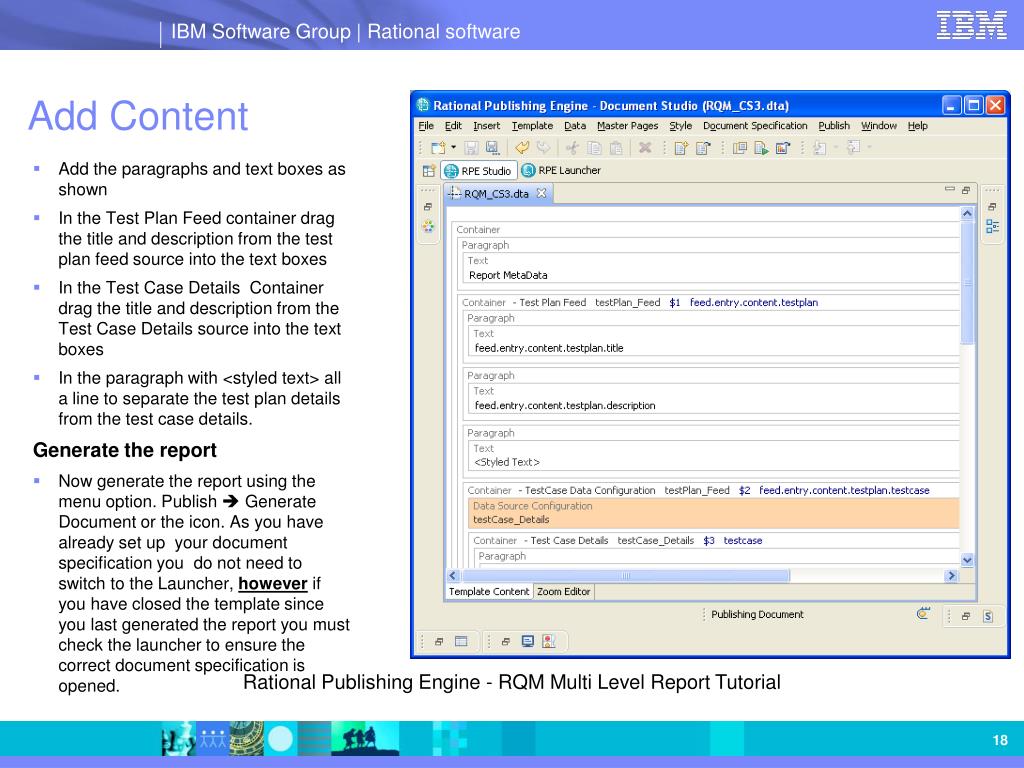Open the Style menu

click(x=680, y=126)
